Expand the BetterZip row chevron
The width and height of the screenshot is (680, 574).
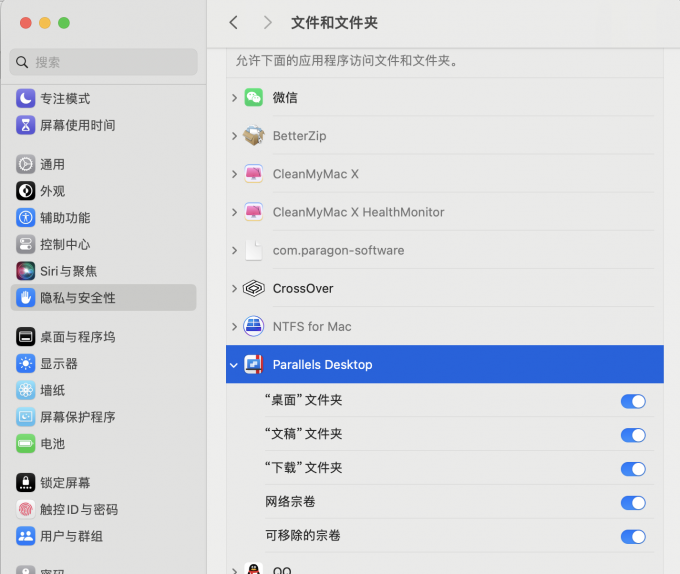tap(234, 136)
